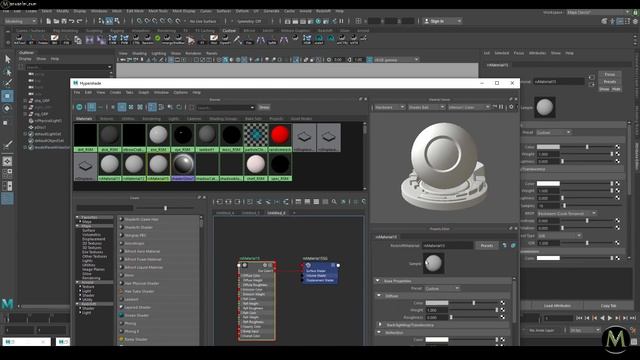
Task: Collapse the Diffuse section in Property Editor
Action: pyautogui.click(x=379, y=296)
